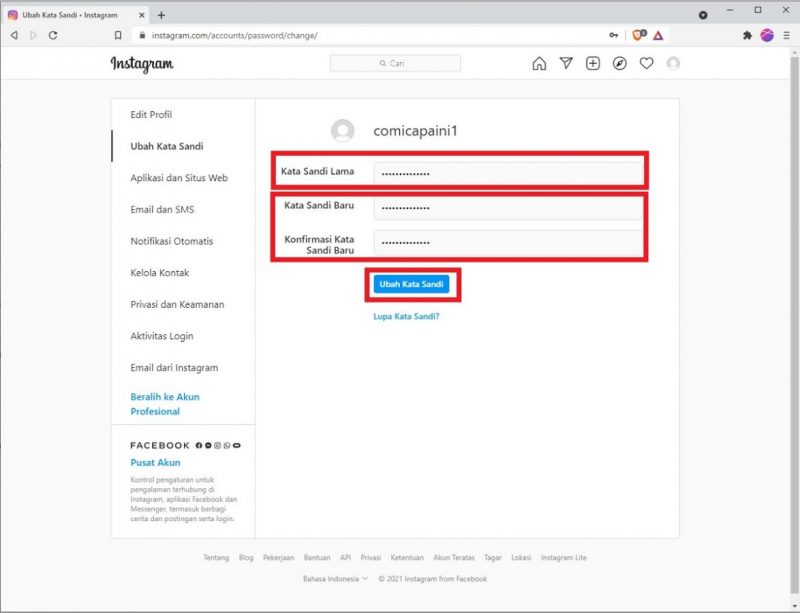Click browser forward arrow
800x613 pixels.
[34, 35]
